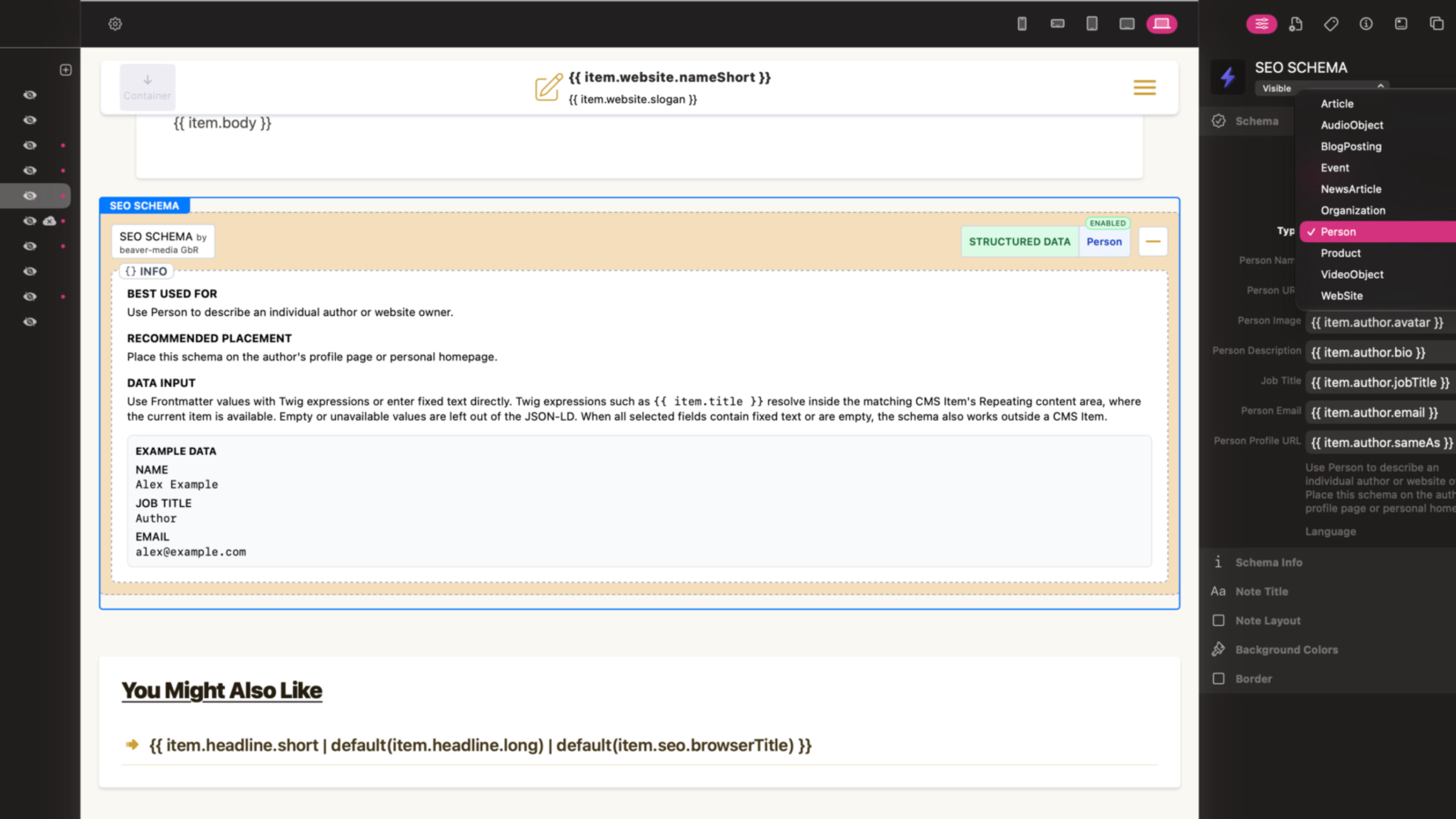Open settings gear in top toolbar
Screen dimensions: 1456x819
coord(115,24)
